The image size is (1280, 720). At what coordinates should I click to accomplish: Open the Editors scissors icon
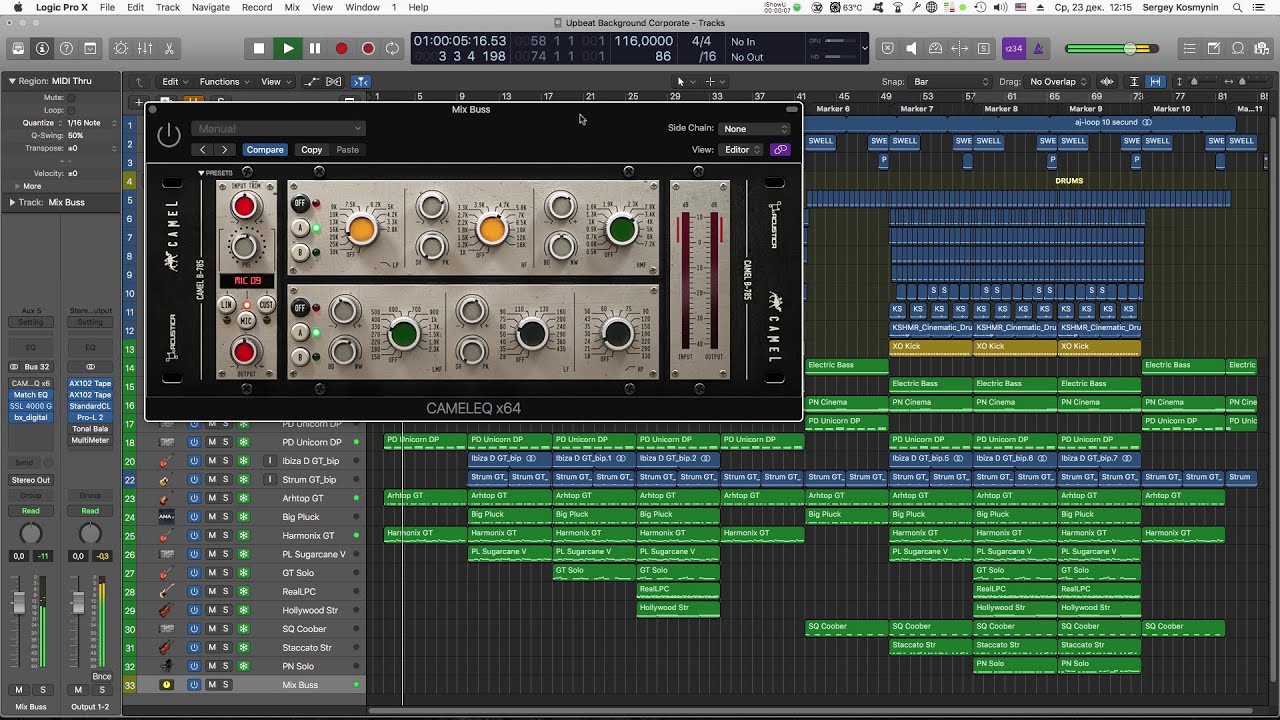(169, 48)
